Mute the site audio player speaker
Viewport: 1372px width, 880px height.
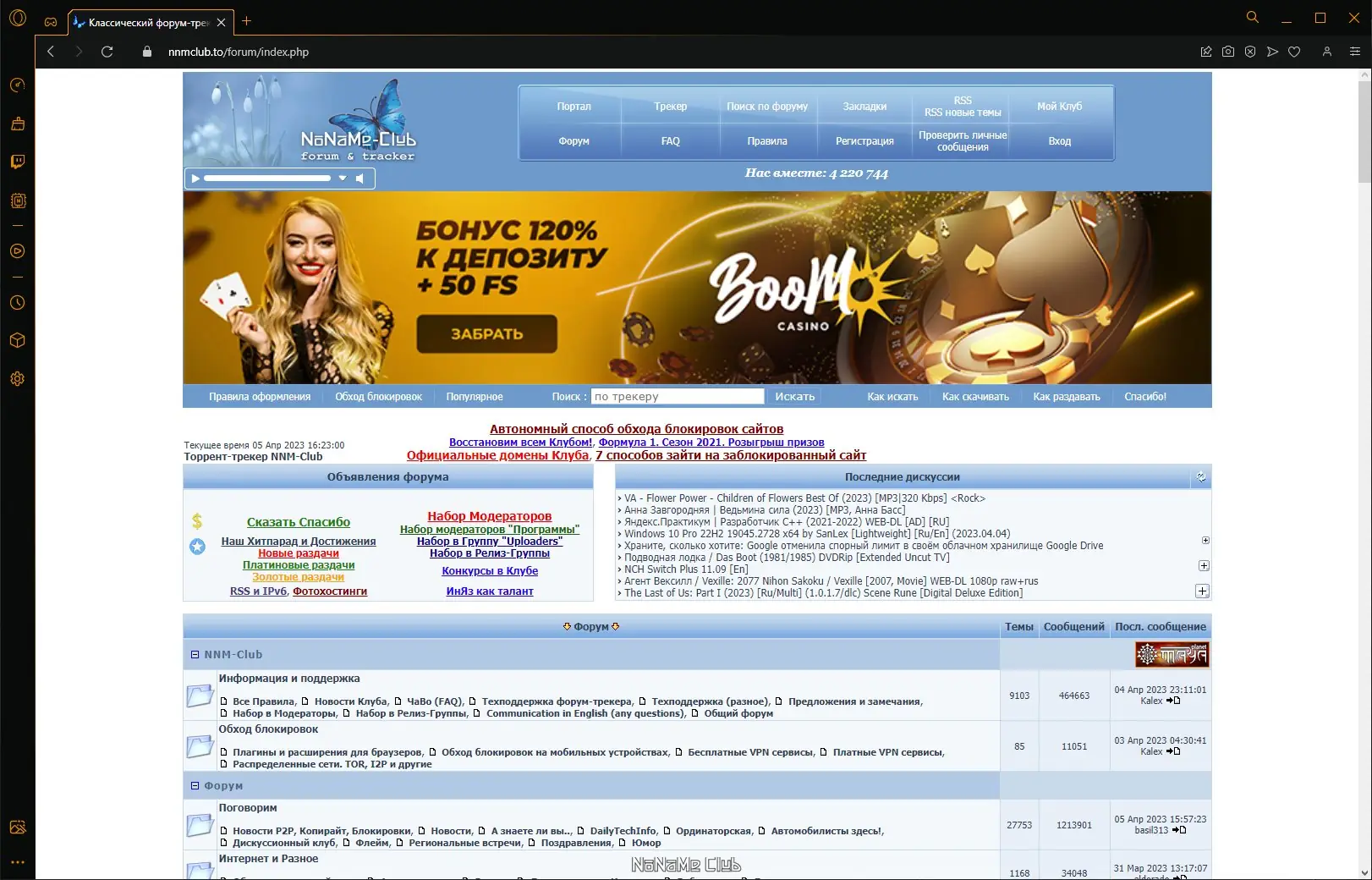[x=360, y=179]
